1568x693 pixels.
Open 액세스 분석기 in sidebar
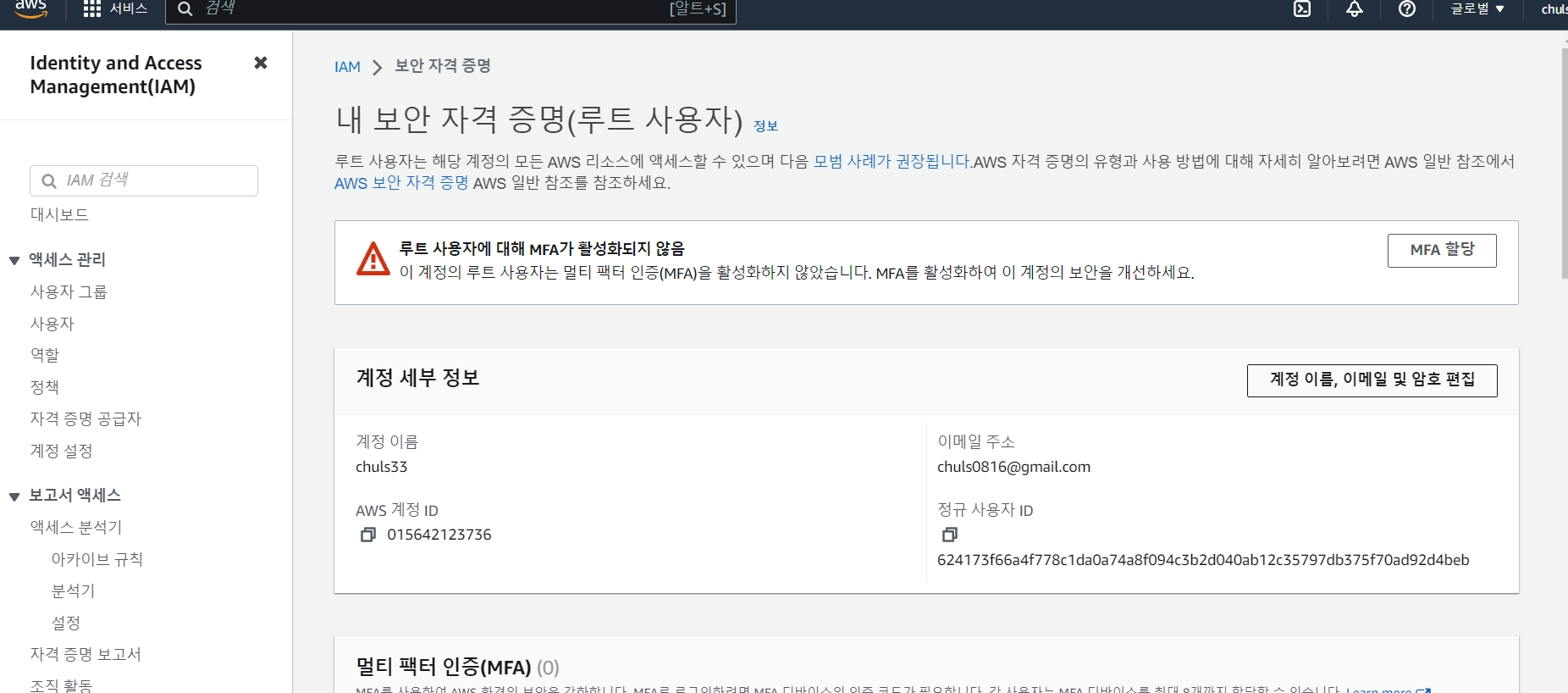[76, 527]
